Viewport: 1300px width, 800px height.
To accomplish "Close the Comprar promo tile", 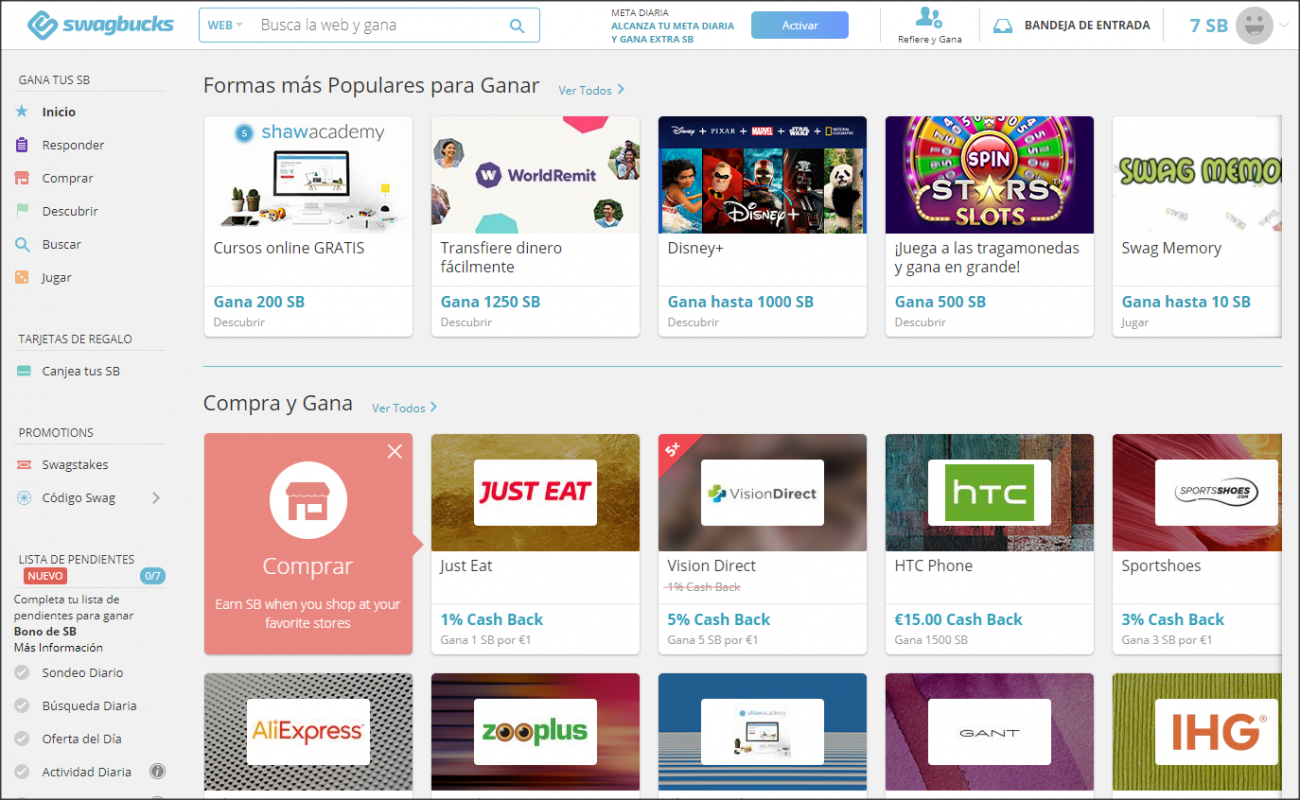I will point(395,452).
